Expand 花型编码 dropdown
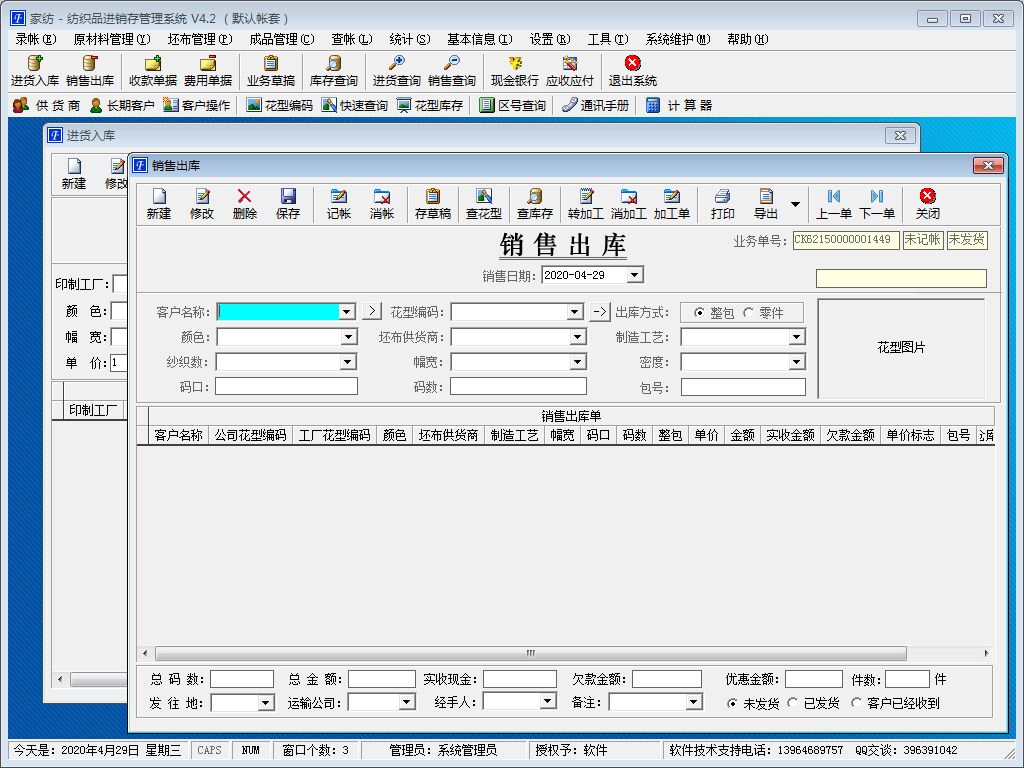This screenshot has width=1024, height=768. point(575,312)
